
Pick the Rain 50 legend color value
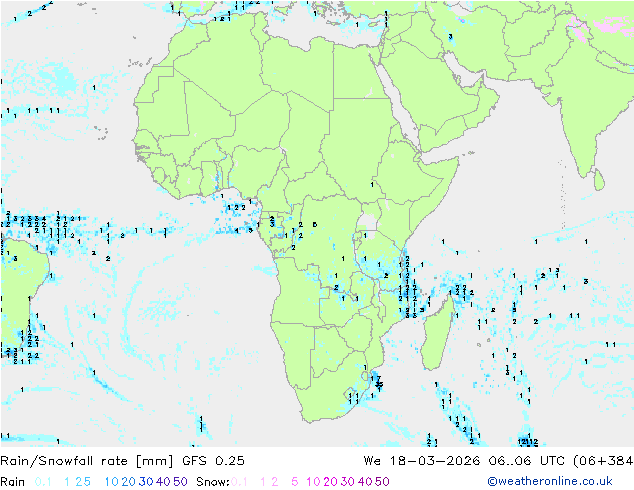click(x=180, y=482)
